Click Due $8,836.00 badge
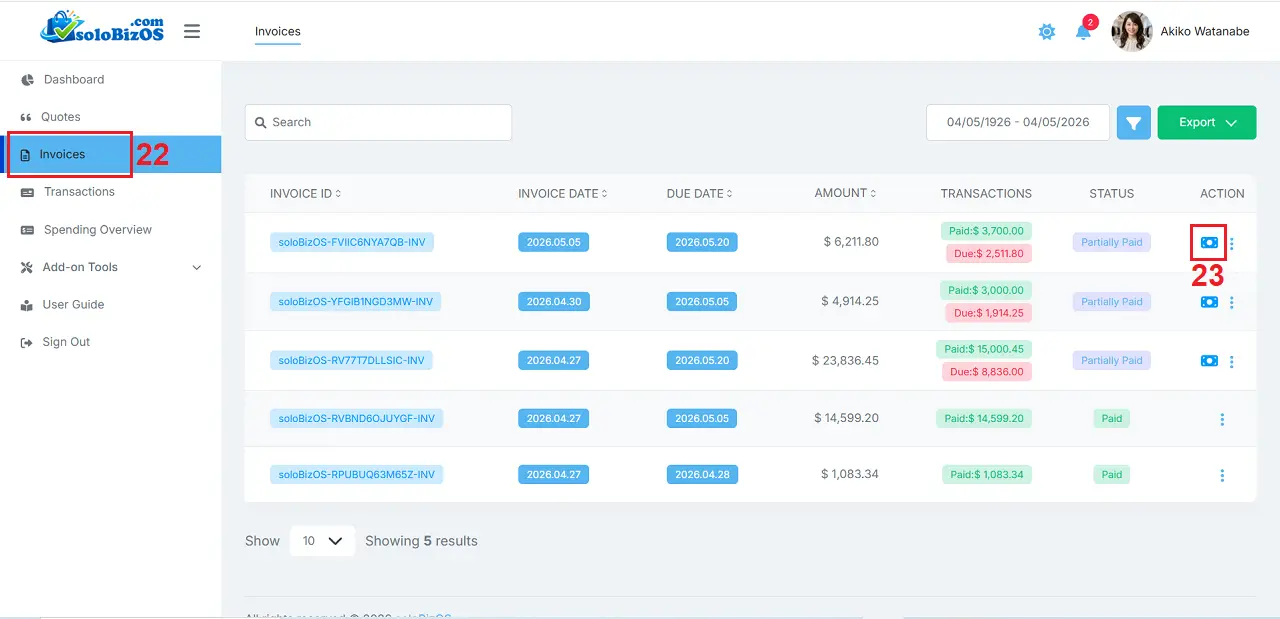This screenshot has width=1280, height=619. click(989, 372)
